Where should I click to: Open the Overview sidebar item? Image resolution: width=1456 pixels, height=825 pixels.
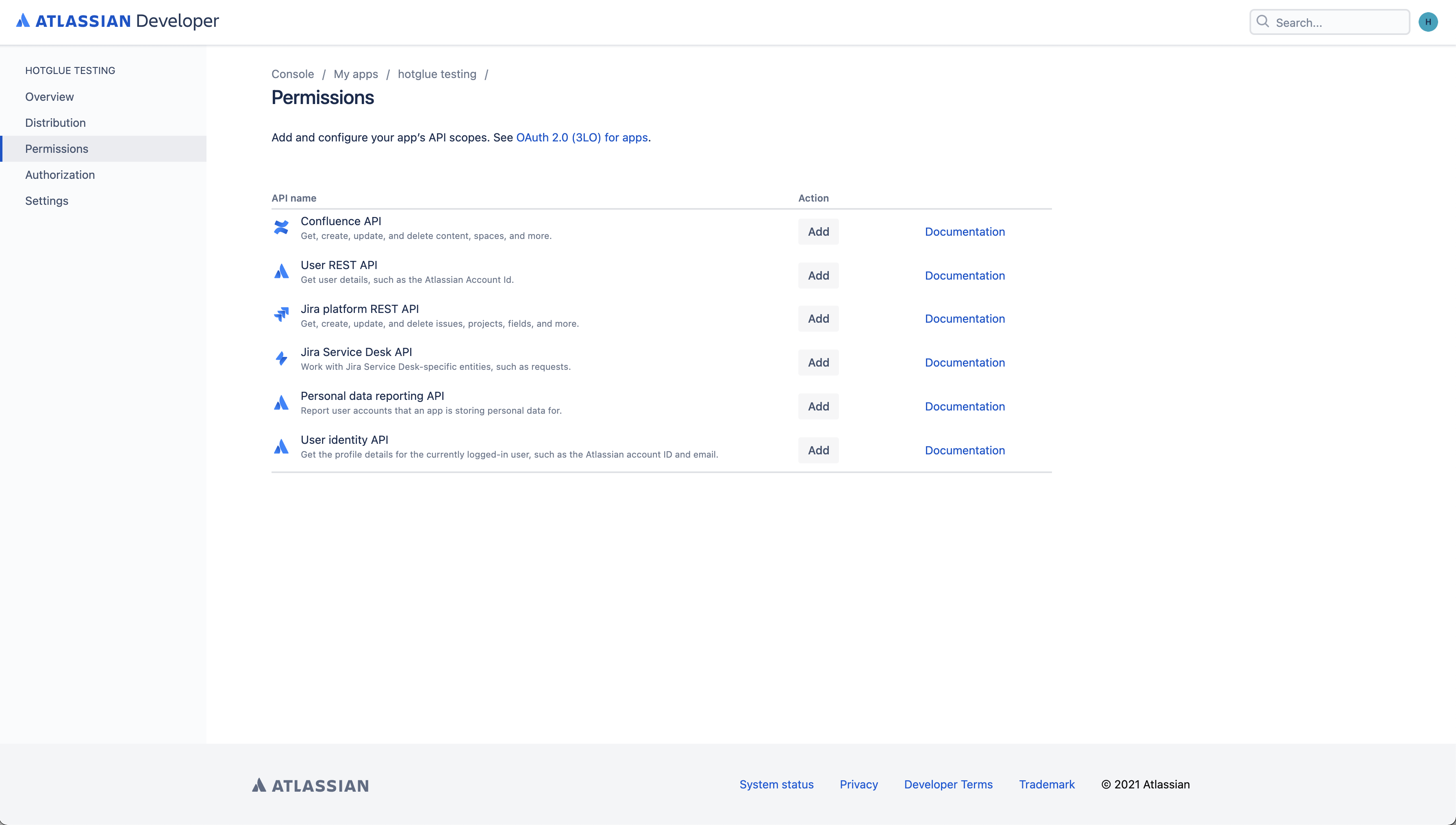[x=49, y=97]
